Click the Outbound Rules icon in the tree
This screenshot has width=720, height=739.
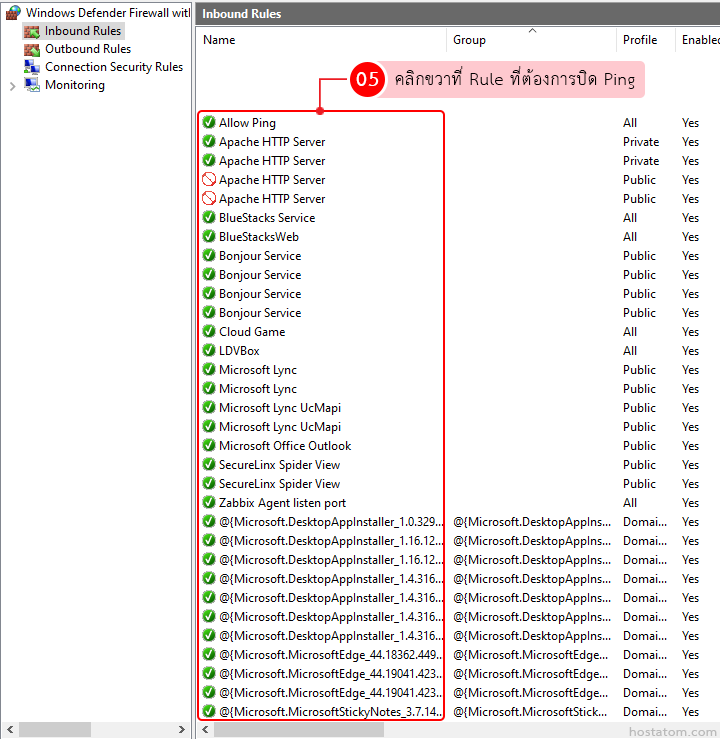pyautogui.click(x=32, y=49)
